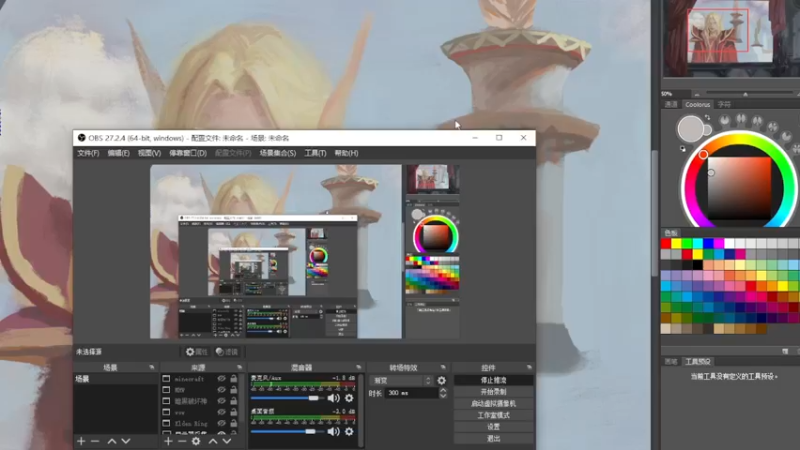
Task: Click the 时长 300 ms duration field
Action: pyautogui.click(x=411, y=393)
